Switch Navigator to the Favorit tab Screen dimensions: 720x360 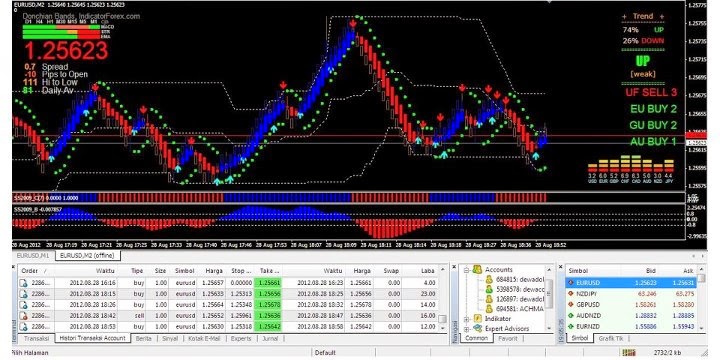click(x=507, y=338)
